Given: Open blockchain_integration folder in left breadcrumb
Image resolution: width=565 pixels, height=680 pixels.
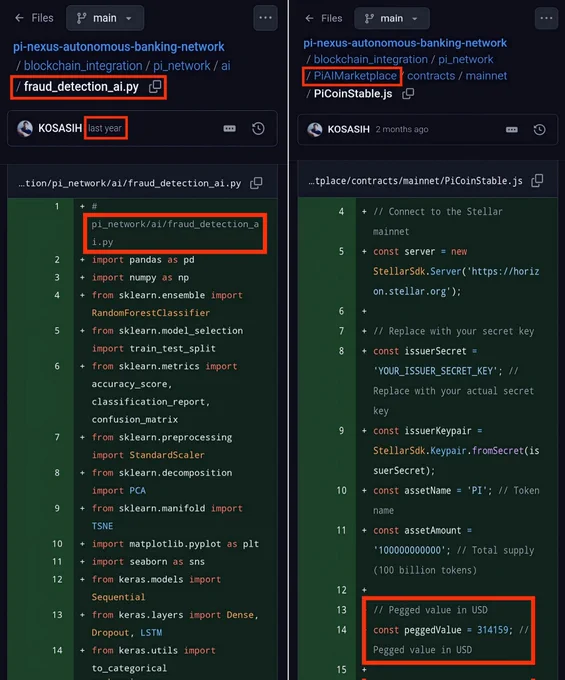Looking at the screenshot, I should point(83,65).
